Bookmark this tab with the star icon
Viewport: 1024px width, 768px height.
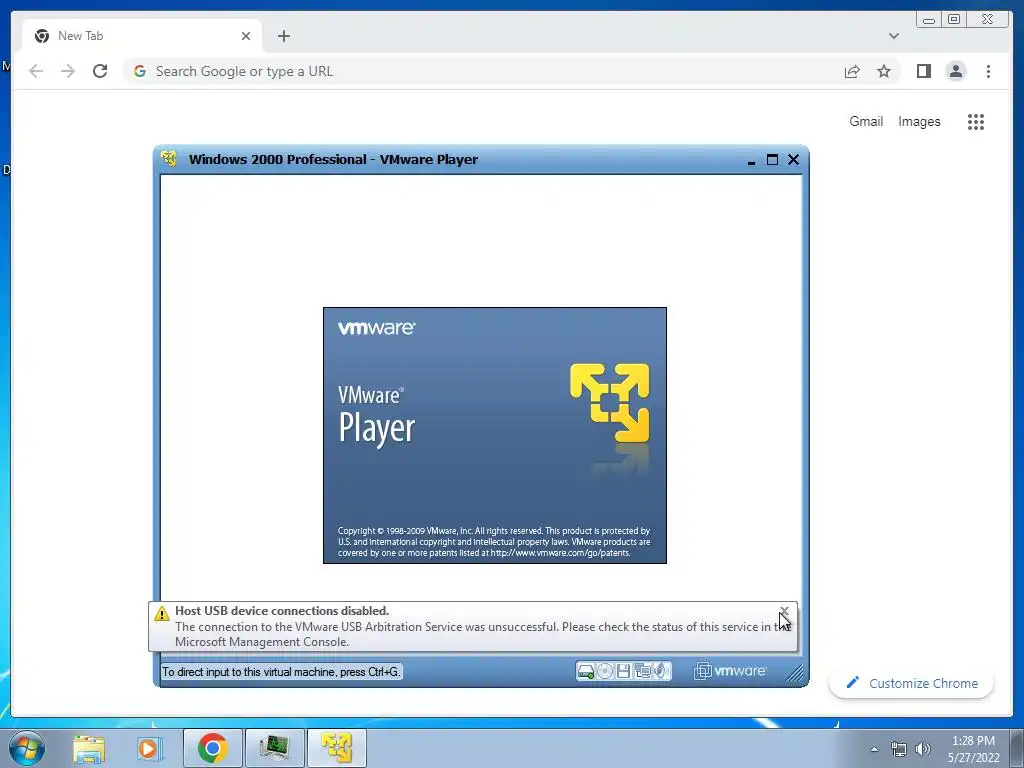(x=884, y=71)
